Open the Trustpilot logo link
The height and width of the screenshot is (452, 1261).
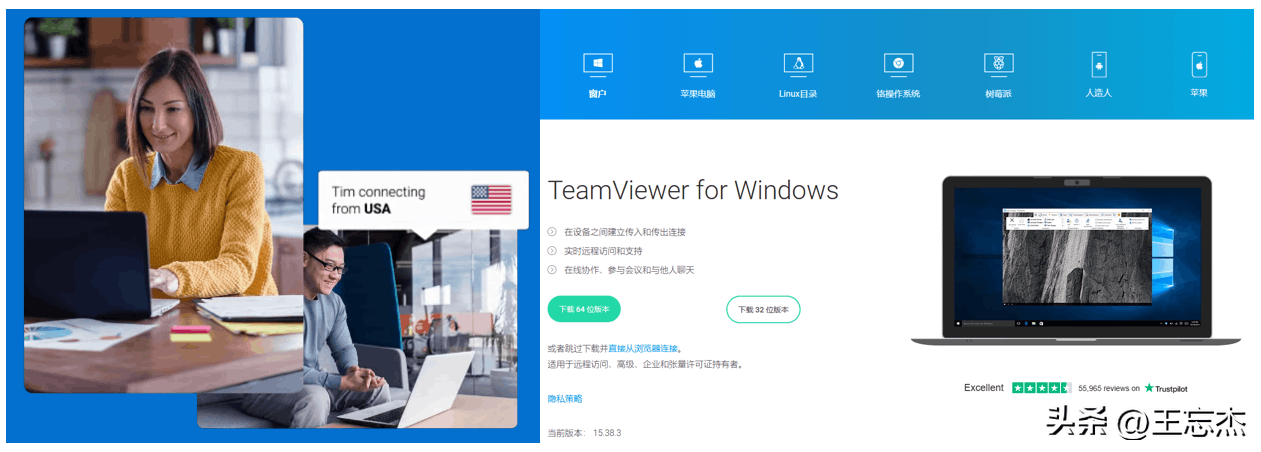(1166, 388)
